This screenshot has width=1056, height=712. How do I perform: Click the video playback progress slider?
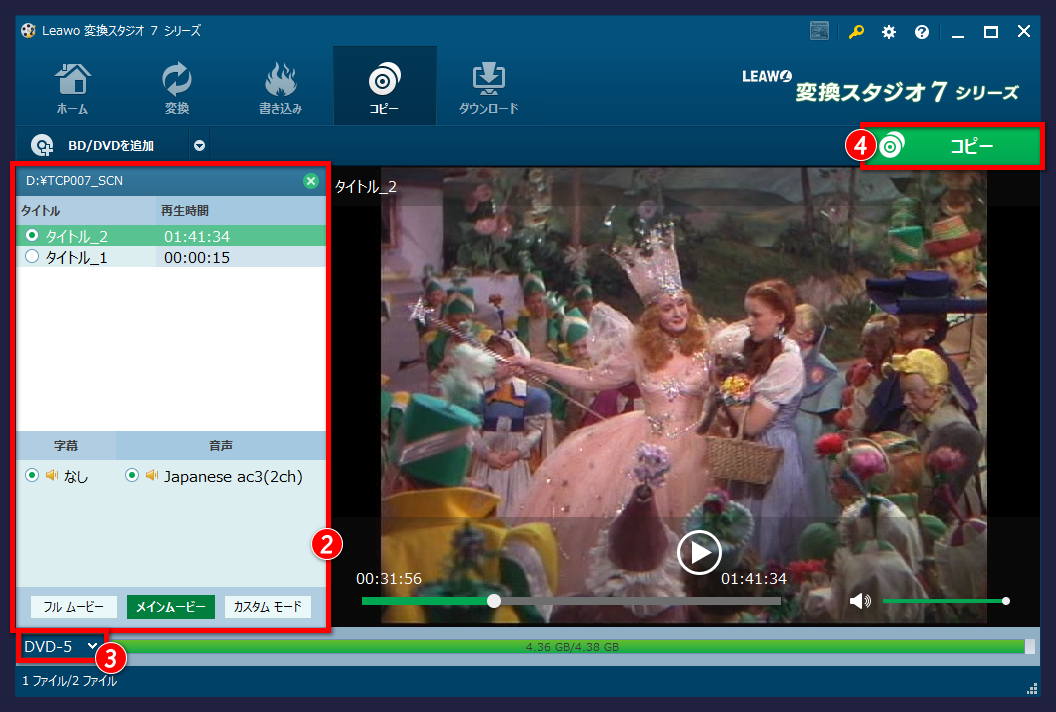[x=570, y=601]
